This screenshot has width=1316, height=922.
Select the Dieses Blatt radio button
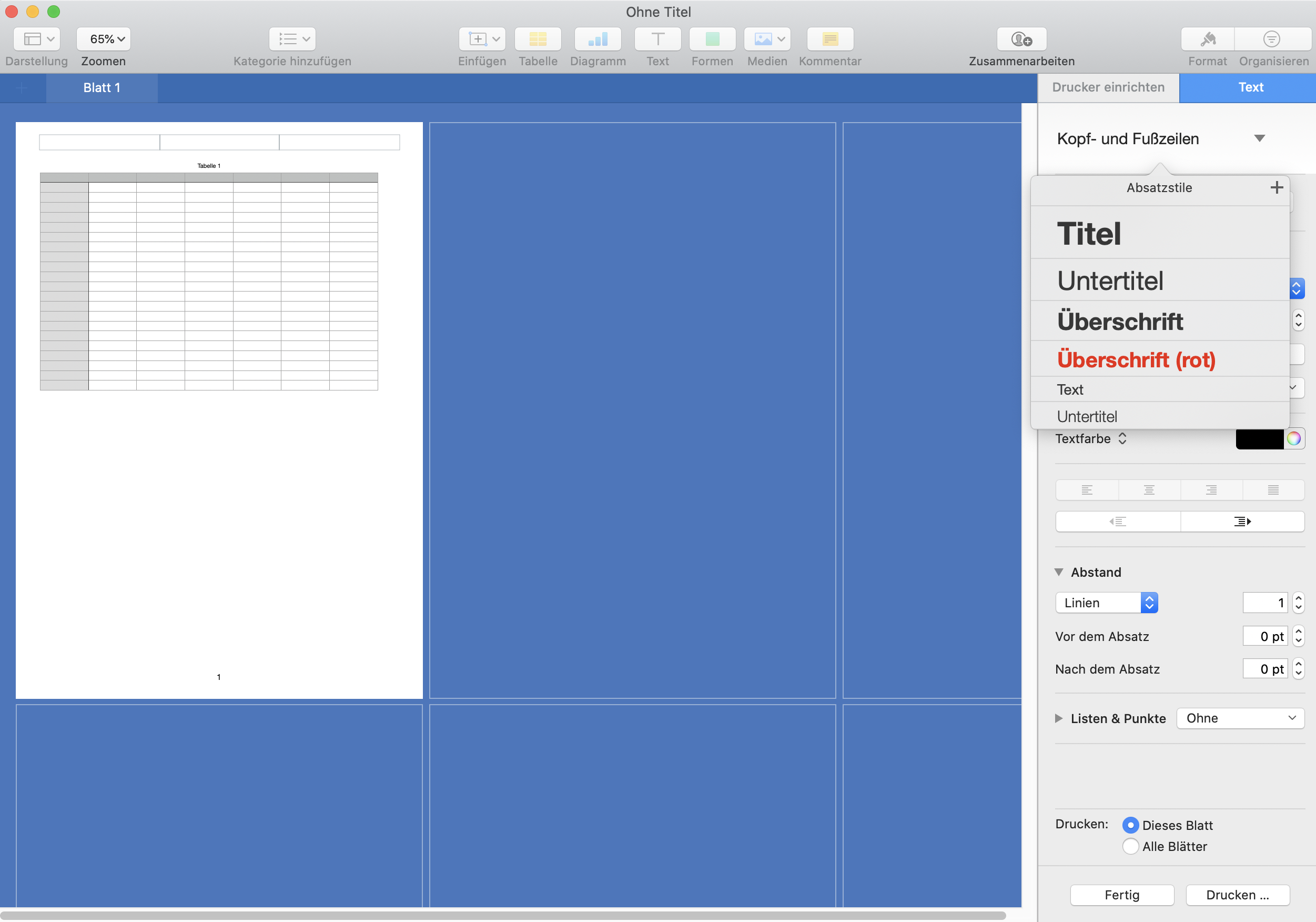point(1130,825)
